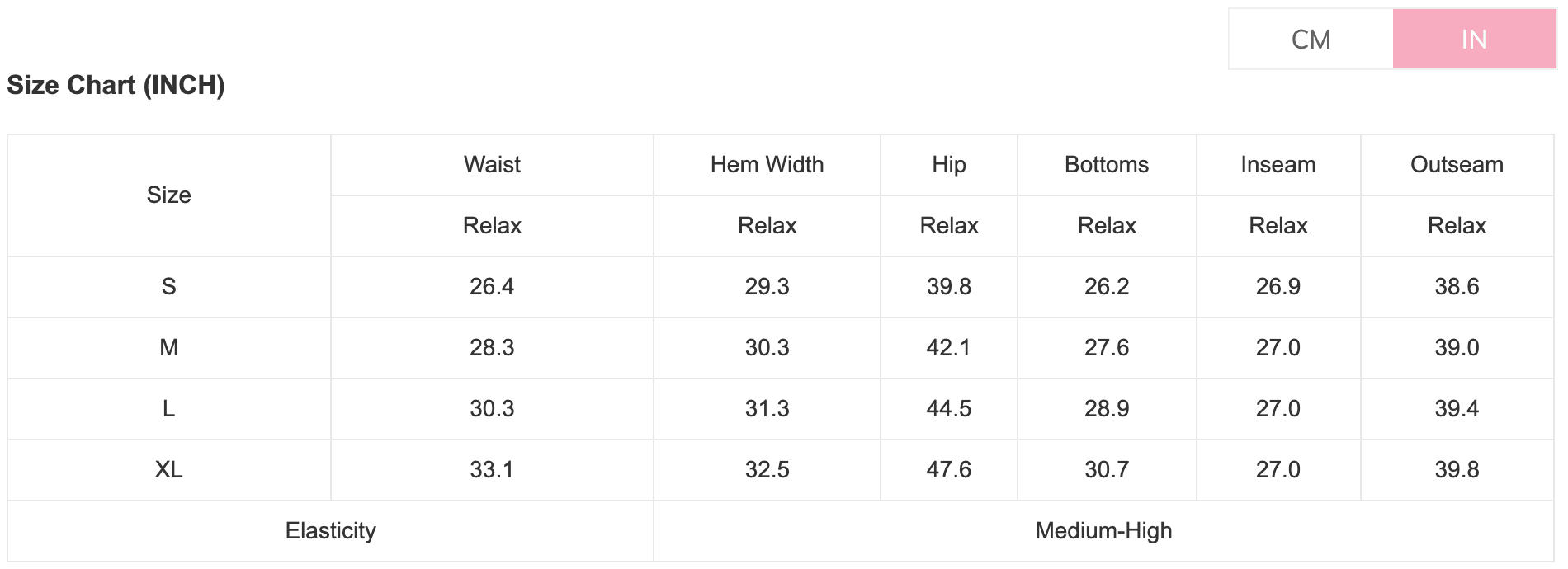Image resolution: width=1568 pixels, height=569 pixels.
Task: Click the Outseam column header
Action: click(1457, 165)
